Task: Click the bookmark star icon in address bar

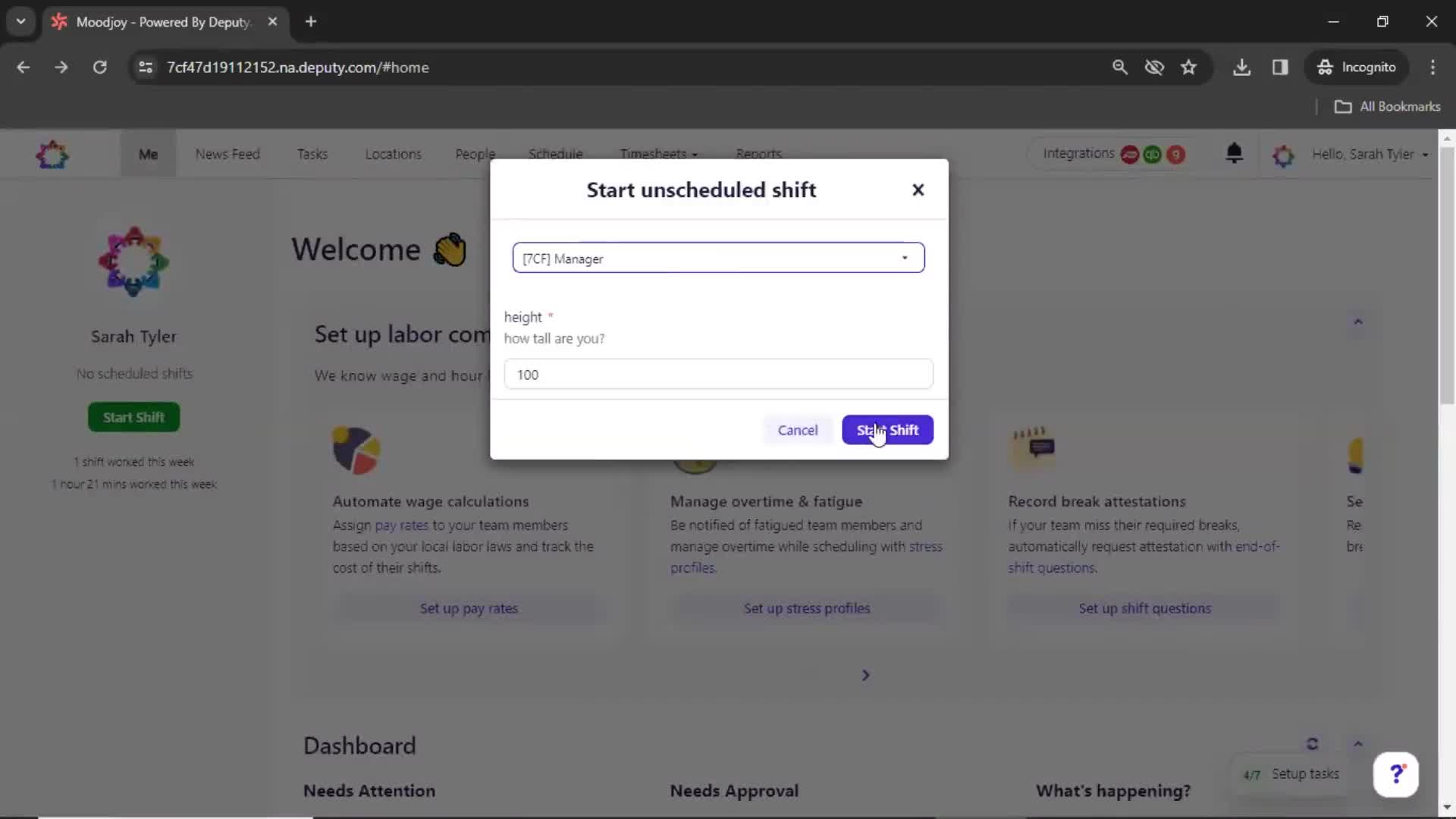Action: [x=1189, y=67]
